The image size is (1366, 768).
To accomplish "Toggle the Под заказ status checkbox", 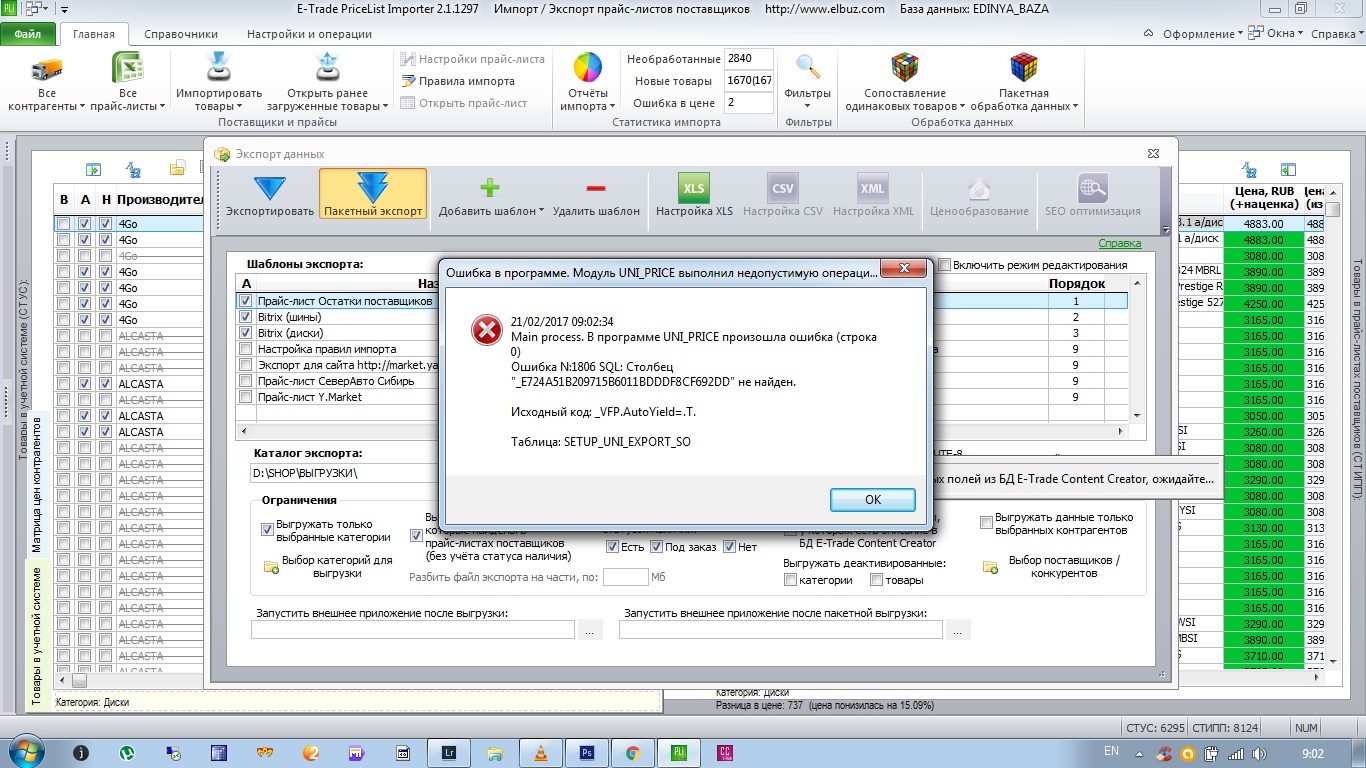I will (x=656, y=547).
